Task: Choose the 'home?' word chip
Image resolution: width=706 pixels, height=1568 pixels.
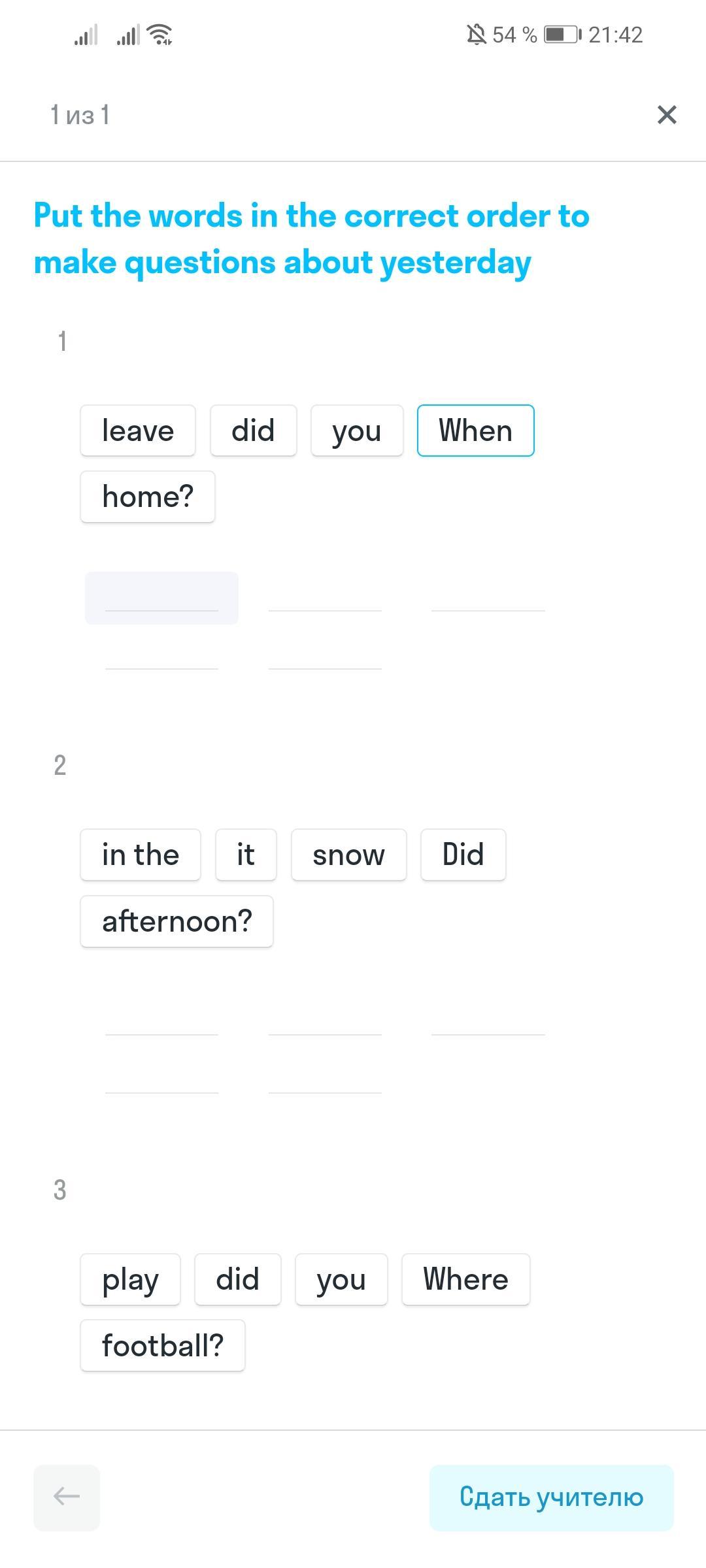Action: click(x=148, y=497)
